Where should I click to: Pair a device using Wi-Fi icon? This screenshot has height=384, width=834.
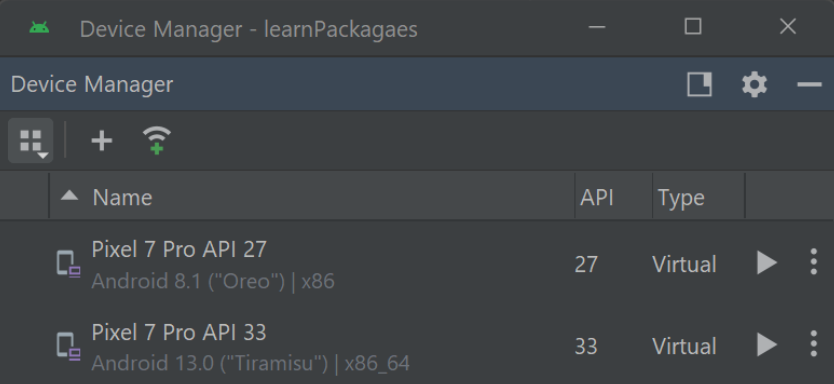(x=157, y=141)
